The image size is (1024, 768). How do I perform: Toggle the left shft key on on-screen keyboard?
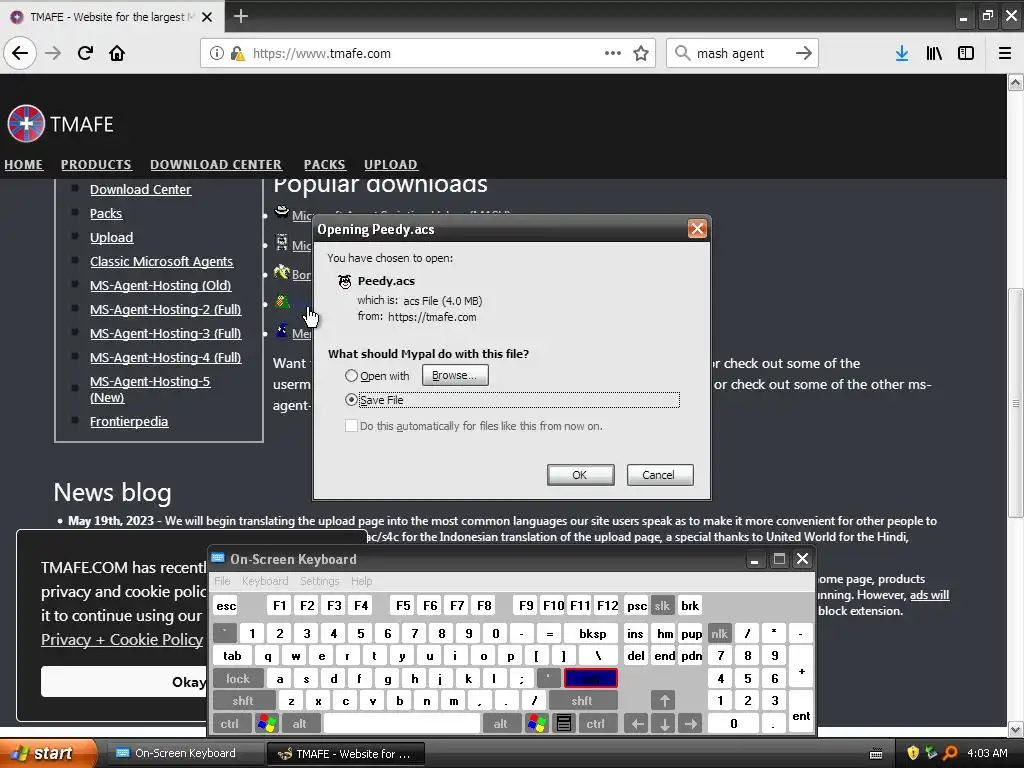pyautogui.click(x=242, y=701)
